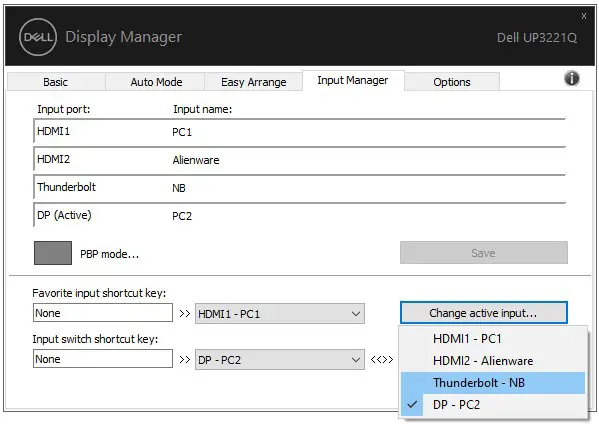Select the checked DP - PC2 menu entry
The height and width of the screenshot is (424, 599).
(493, 405)
